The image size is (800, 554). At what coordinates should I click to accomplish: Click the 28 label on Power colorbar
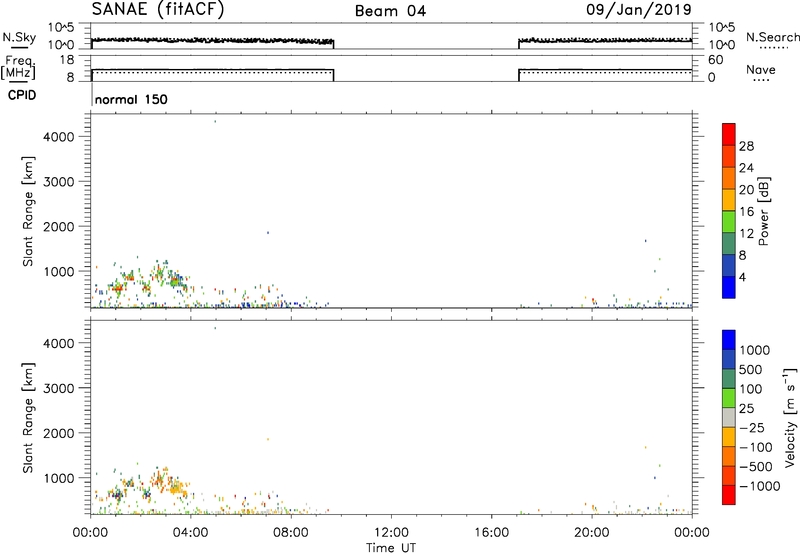pyautogui.click(x=746, y=146)
